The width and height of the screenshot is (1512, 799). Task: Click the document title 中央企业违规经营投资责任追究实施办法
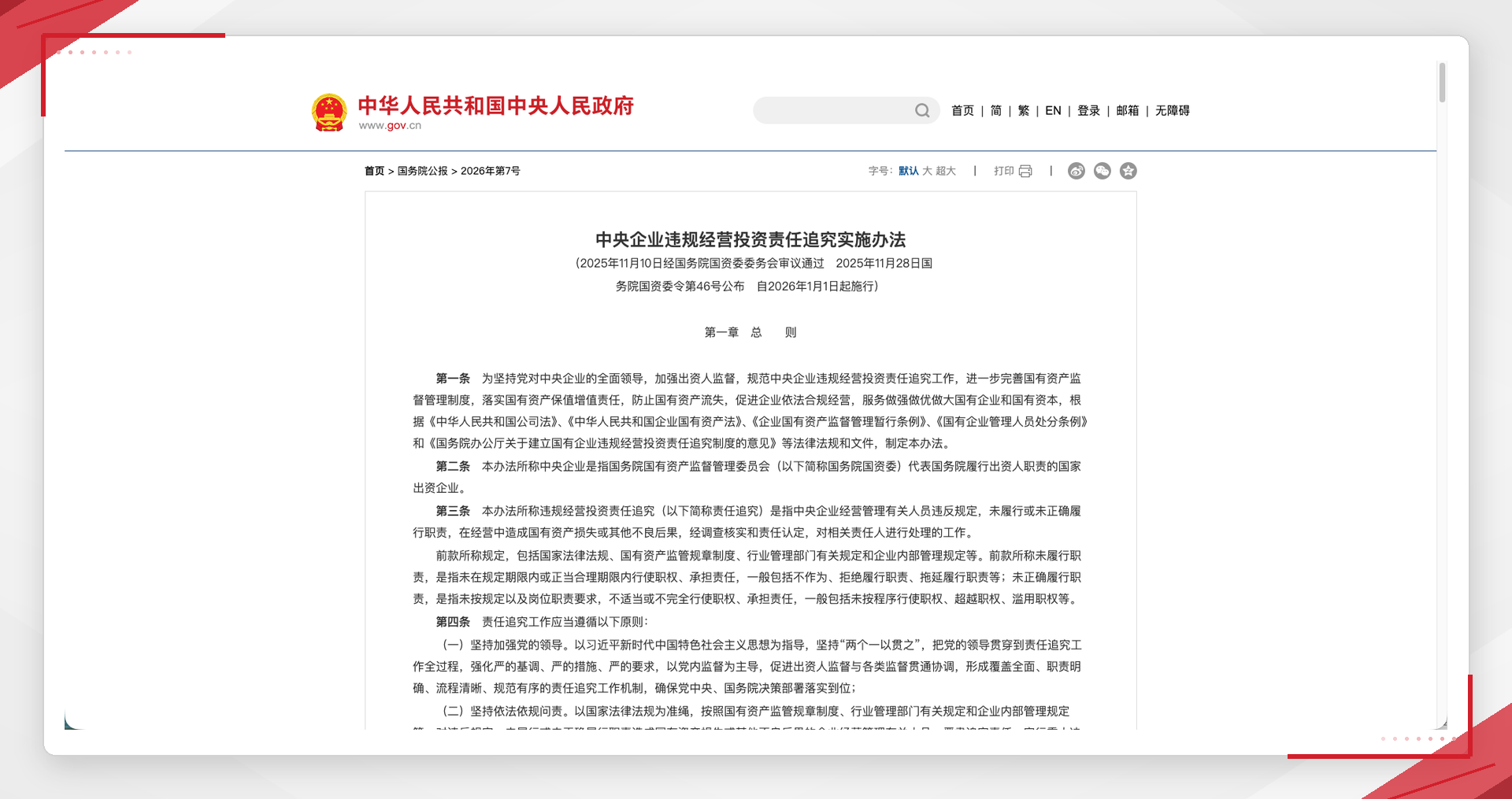tap(750, 239)
